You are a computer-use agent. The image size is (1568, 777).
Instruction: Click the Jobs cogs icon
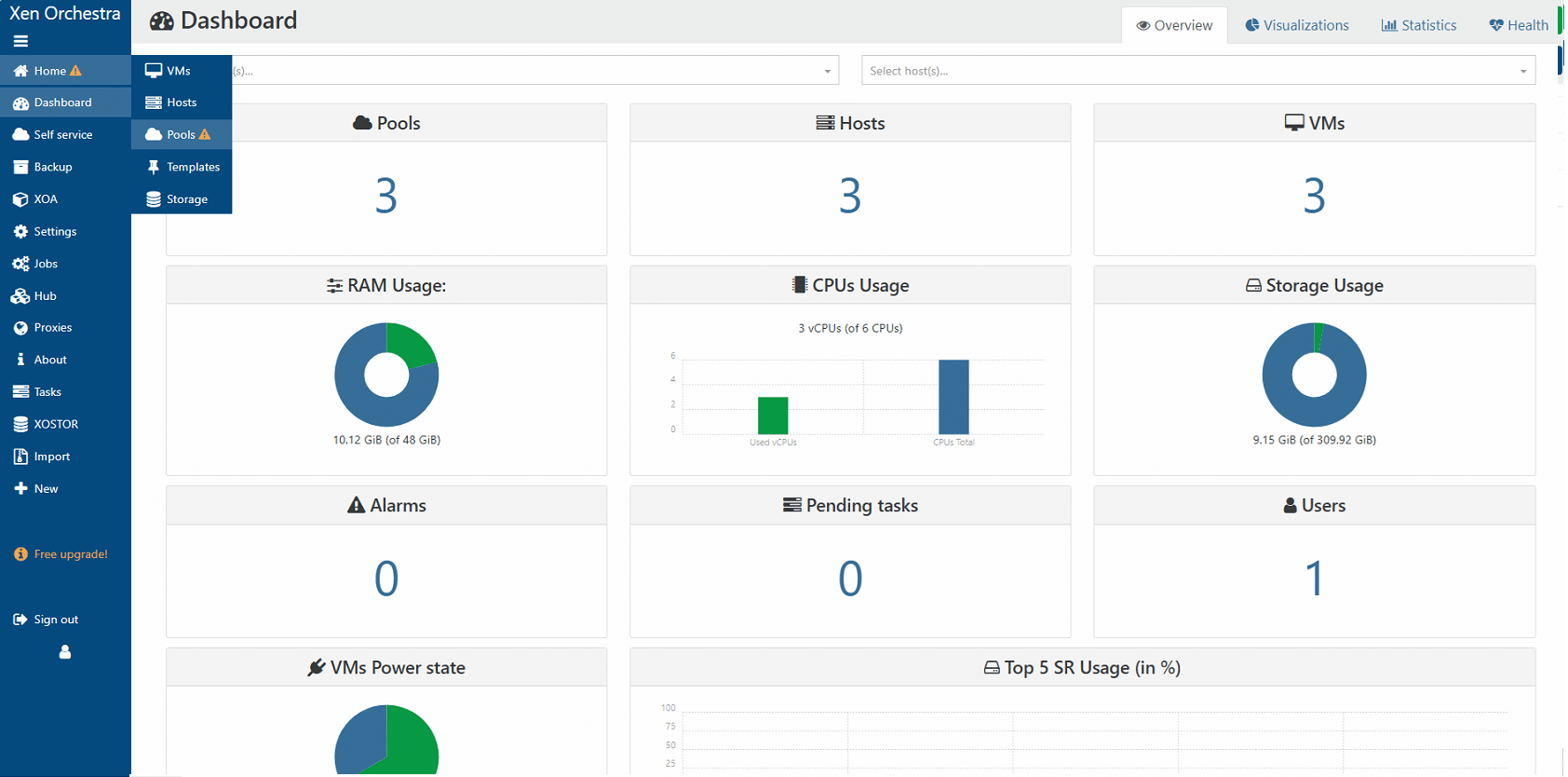tap(20, 264)
